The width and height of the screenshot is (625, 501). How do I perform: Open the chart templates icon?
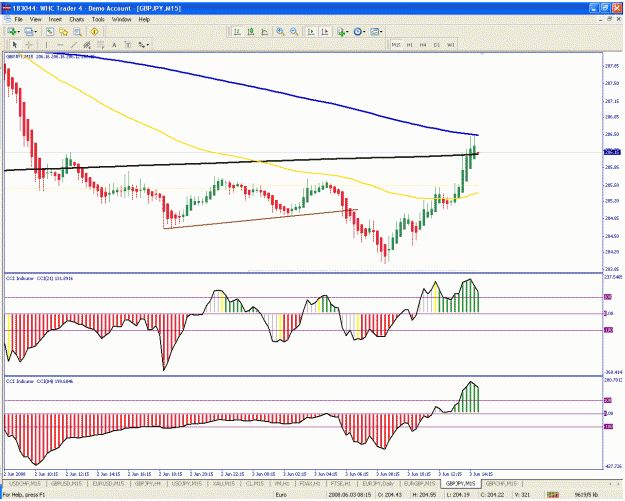[374, 32]
